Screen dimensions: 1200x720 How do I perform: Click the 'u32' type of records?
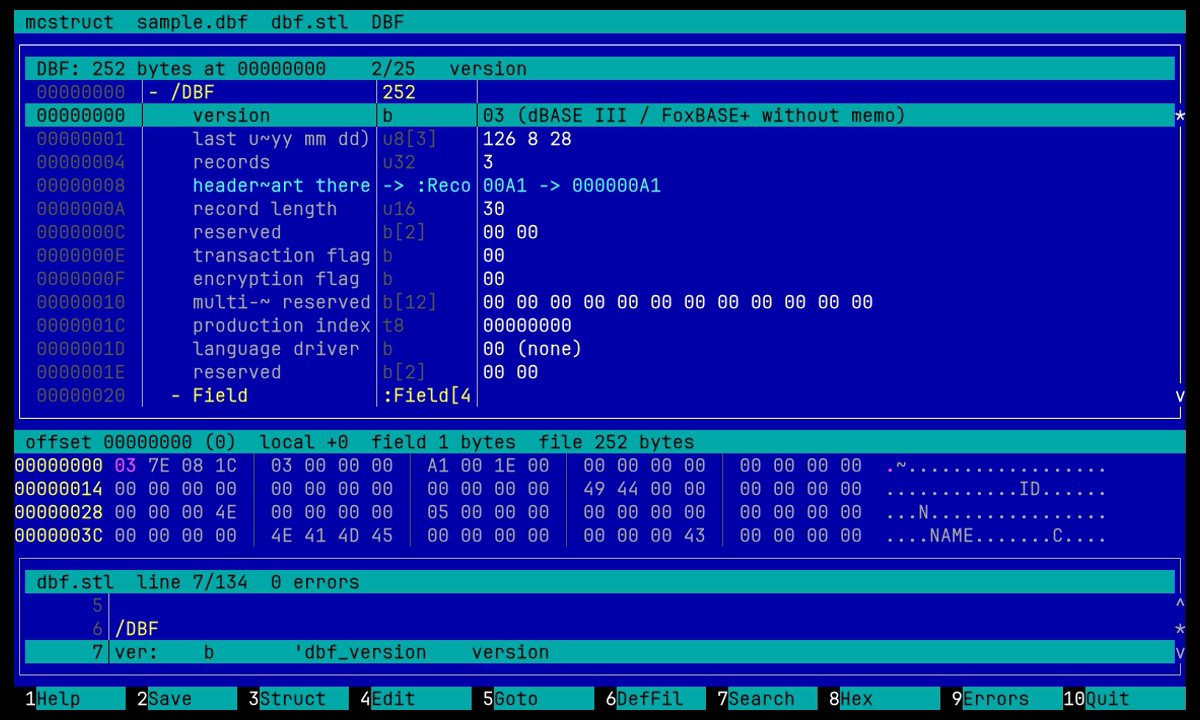[x=399, y=162]
